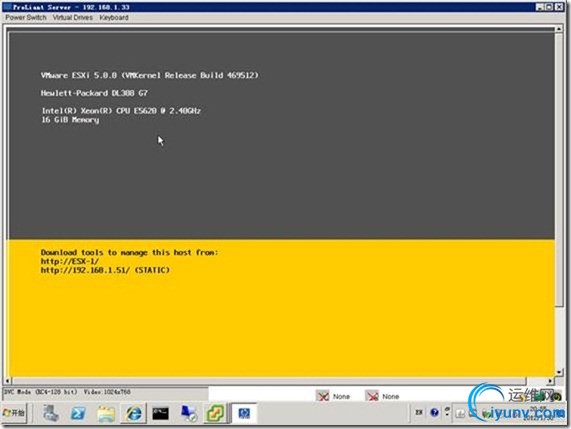Click the Video:1024x768 status text
Screen dimensions: 571x429
[x=107, y=392]
